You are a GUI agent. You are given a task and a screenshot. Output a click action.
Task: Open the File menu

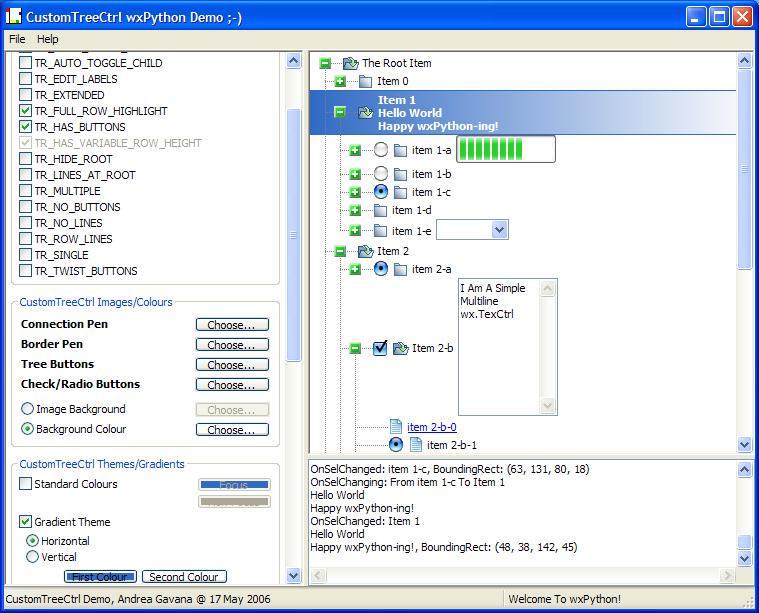[x=17, y=39]
